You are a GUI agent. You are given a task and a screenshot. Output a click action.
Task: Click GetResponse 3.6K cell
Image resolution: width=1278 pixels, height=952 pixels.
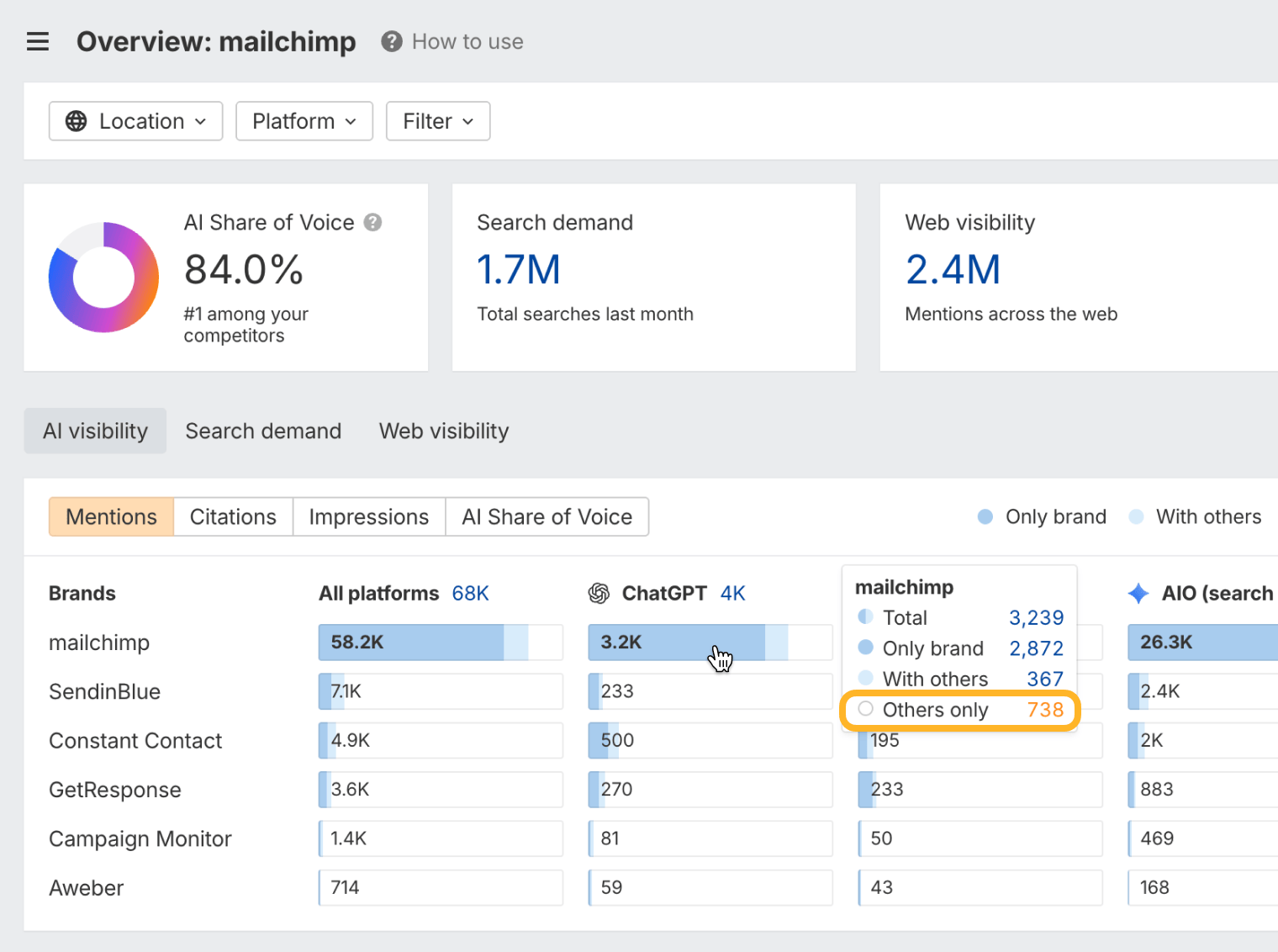click(x=441, y=790)
